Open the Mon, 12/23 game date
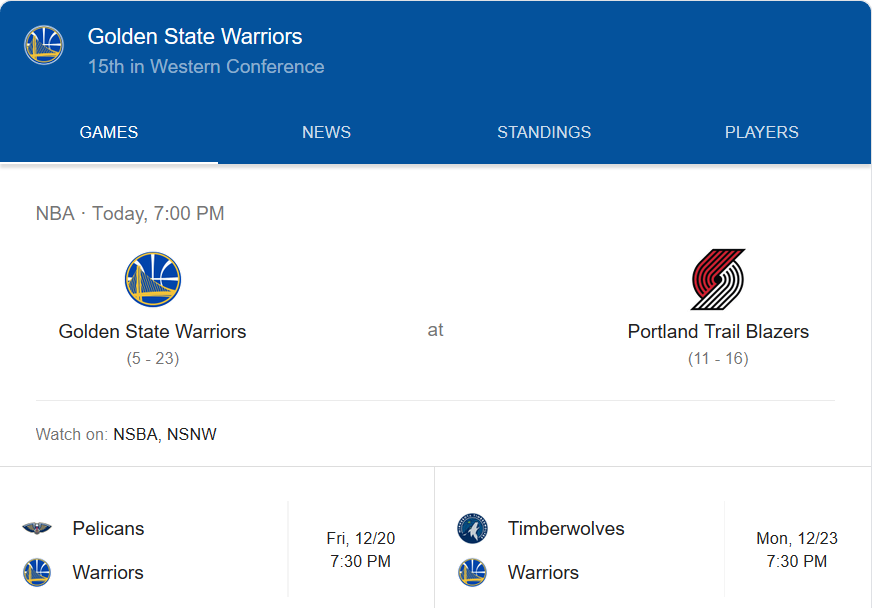The image size is (872, 608). tap(796, 539)
